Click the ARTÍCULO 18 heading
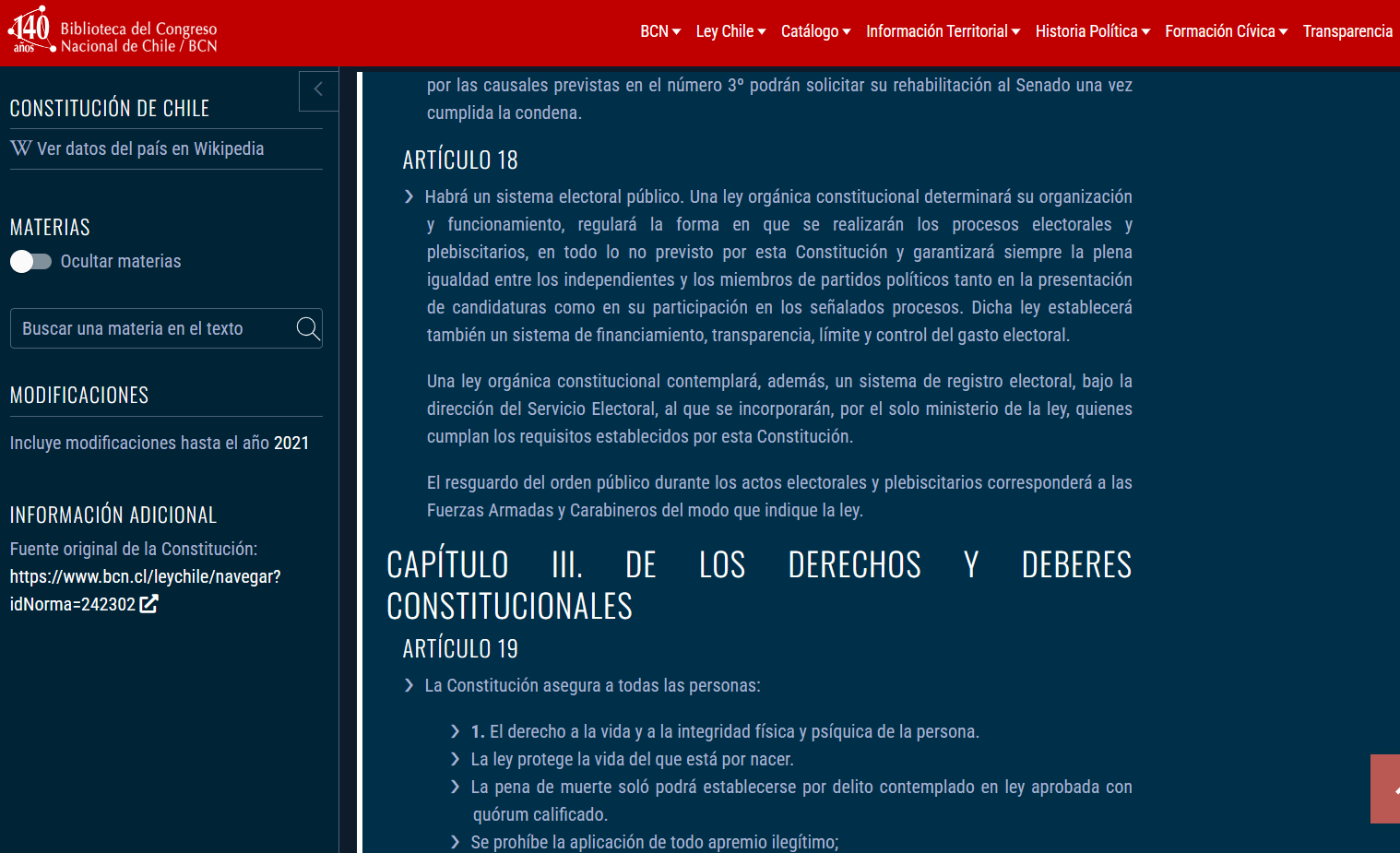1400x853 pixels. tap(460, 160)
